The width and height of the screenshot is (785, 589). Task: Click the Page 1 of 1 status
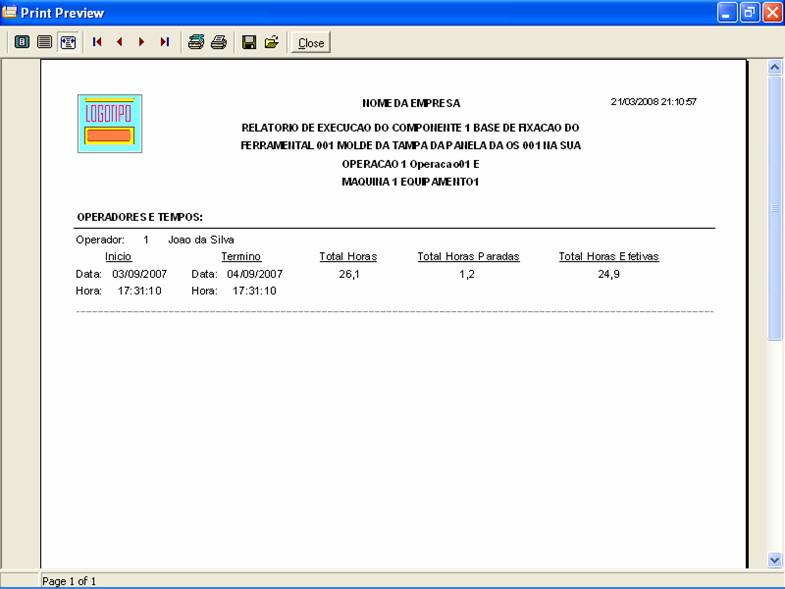pyautogui.click(x=69, y=581)
